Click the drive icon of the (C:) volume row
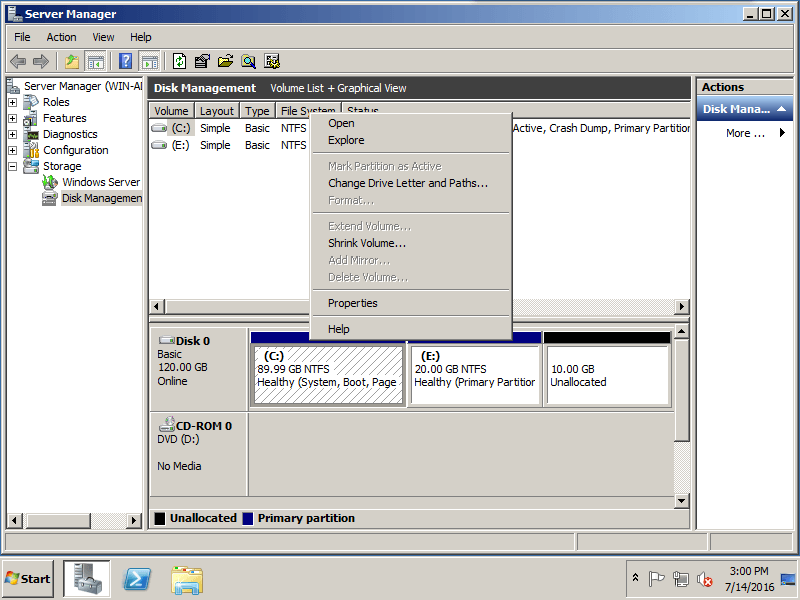800x600 pixels. tap(159, 128)
